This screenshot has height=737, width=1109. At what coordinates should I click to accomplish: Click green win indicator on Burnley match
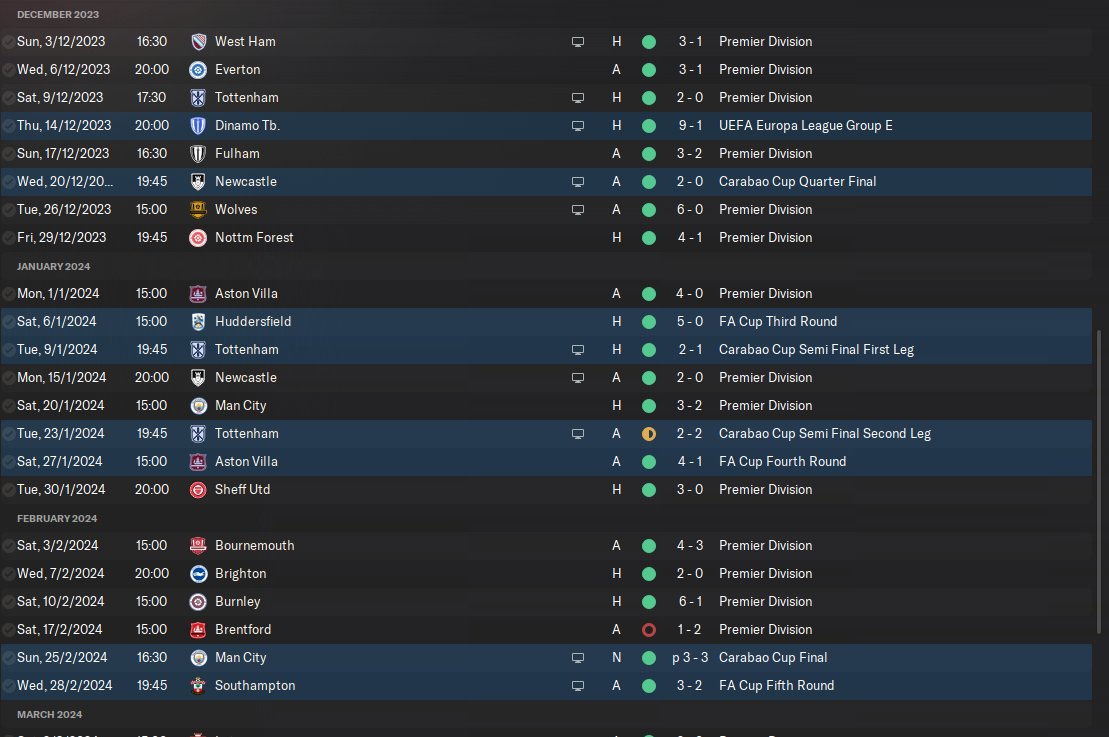point(649,602)
